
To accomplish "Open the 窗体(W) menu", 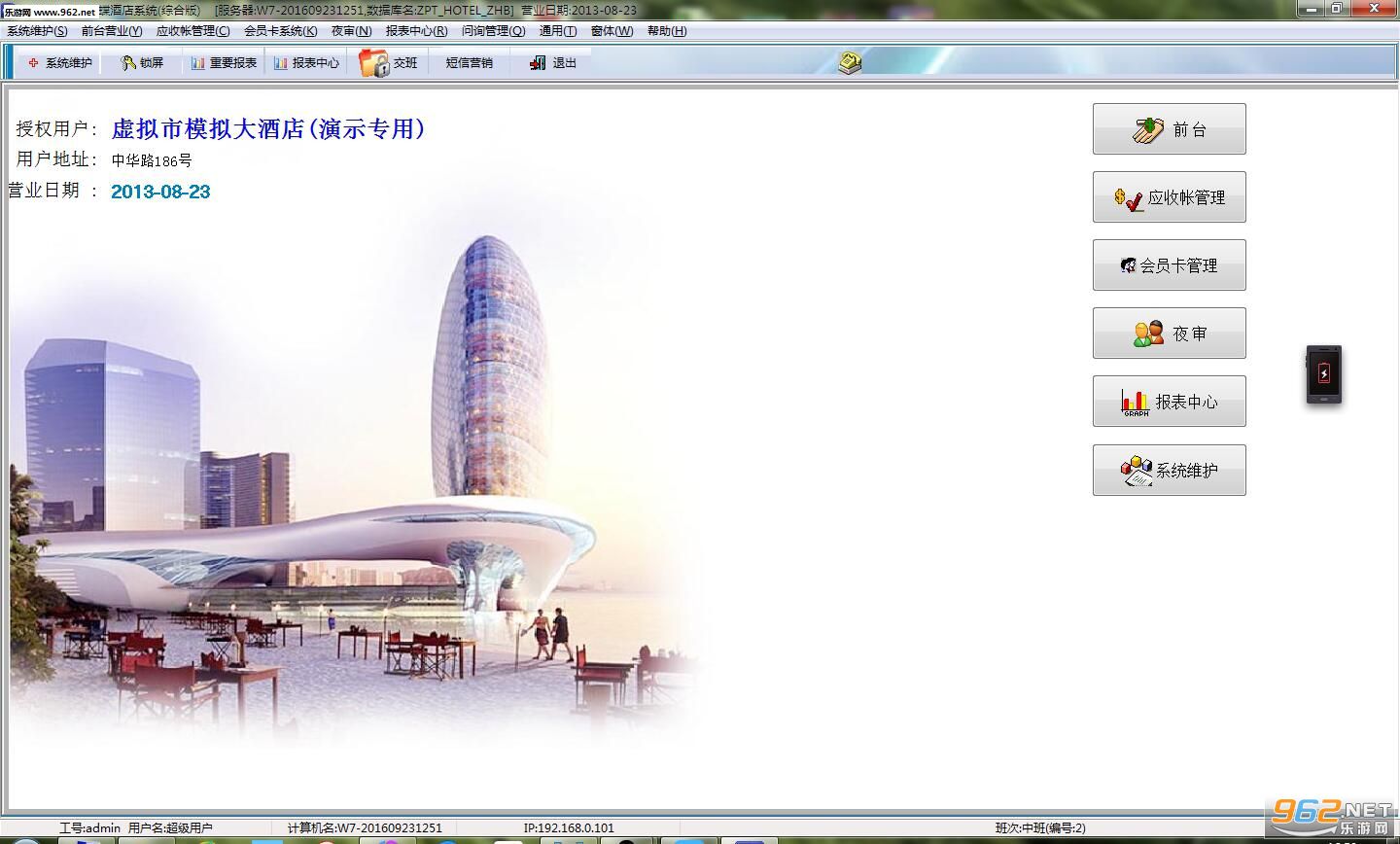I will tap(612, 31).
